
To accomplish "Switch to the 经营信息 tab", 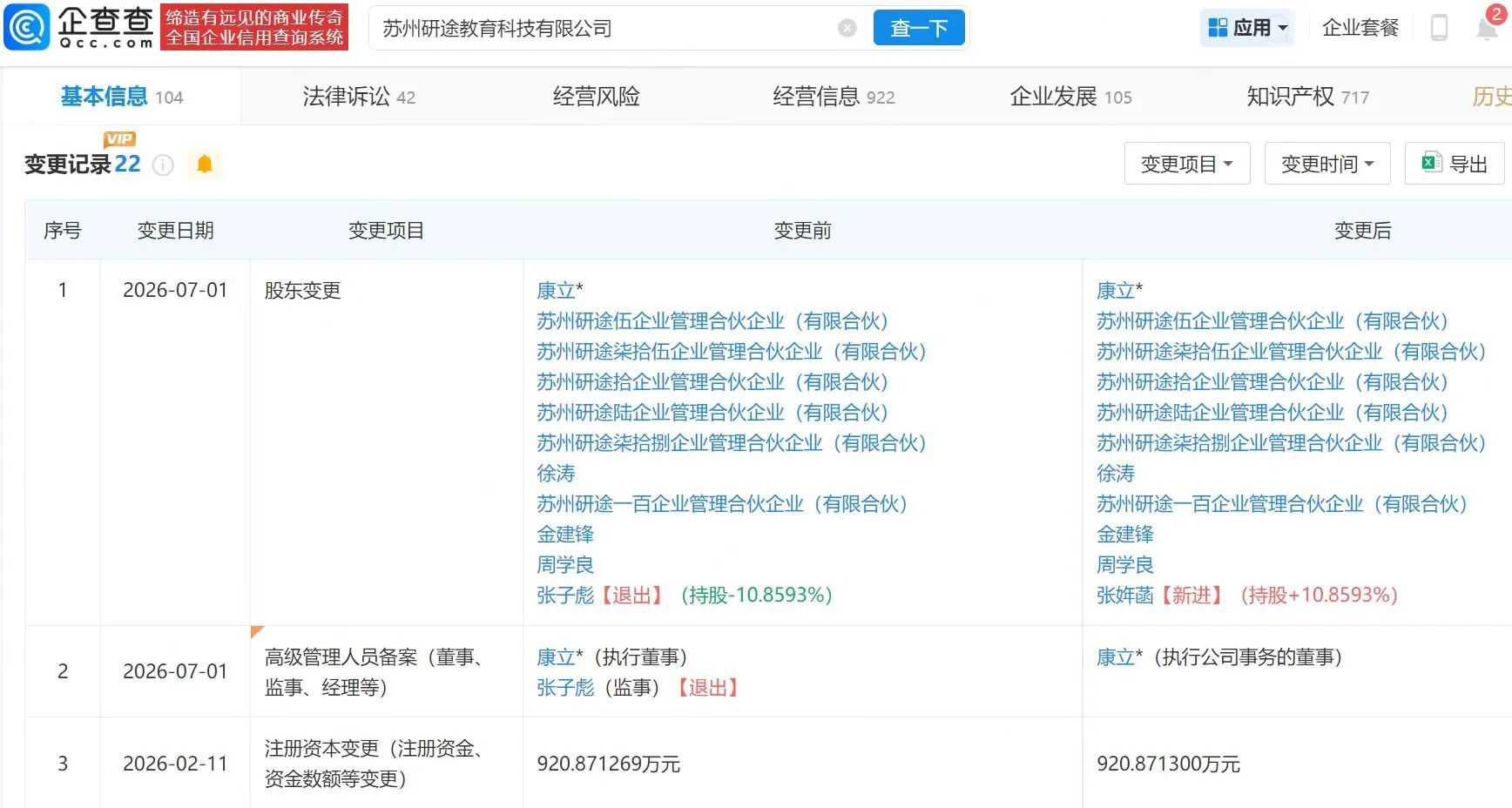I will [834, 97].
